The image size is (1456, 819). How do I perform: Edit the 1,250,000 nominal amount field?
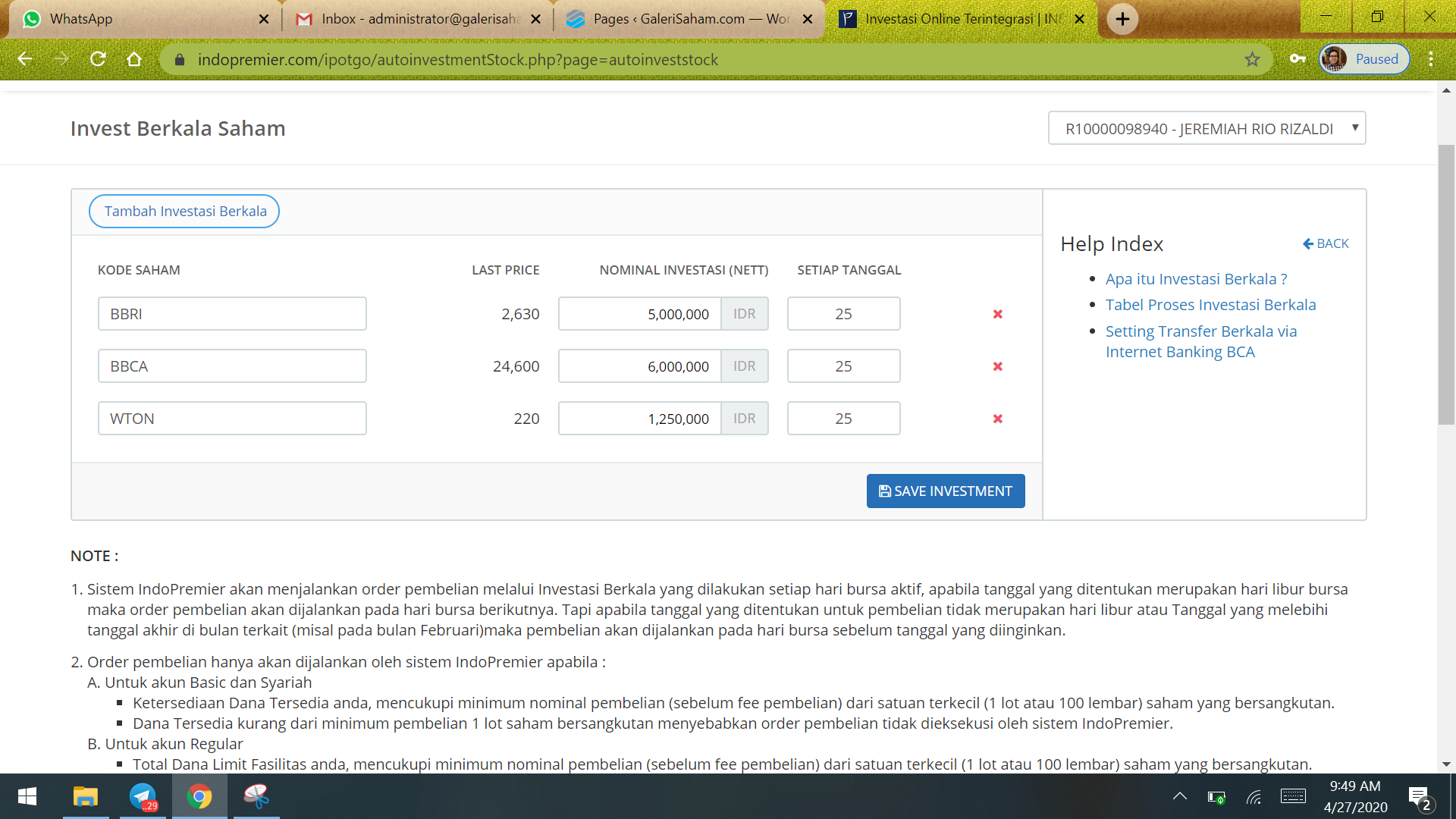click(x=640, y=419)
